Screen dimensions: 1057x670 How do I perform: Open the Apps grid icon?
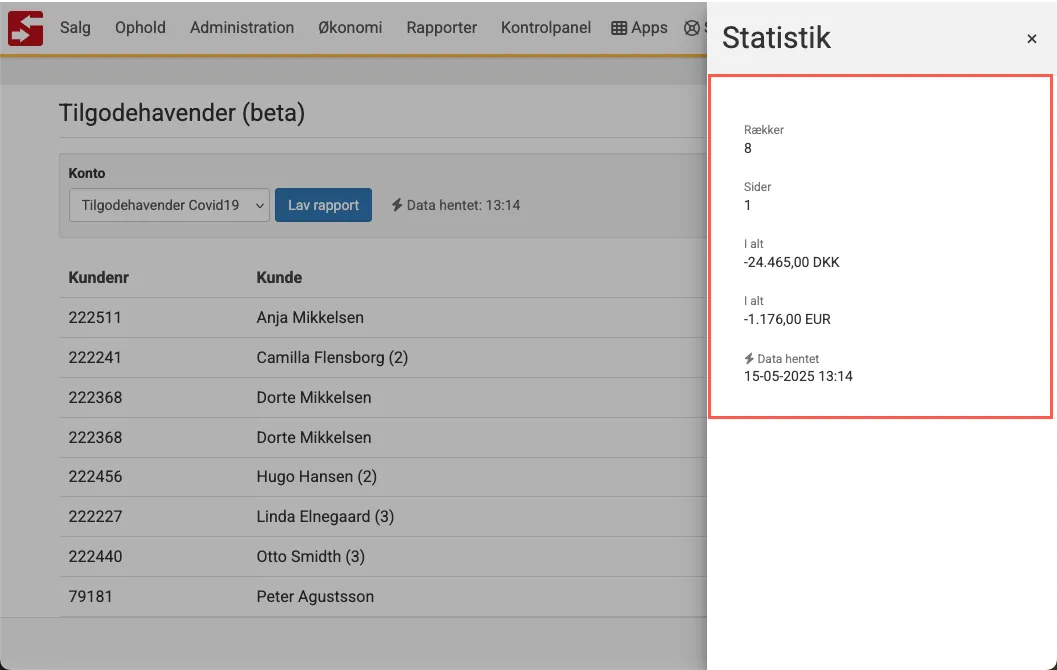coord(618,27)
